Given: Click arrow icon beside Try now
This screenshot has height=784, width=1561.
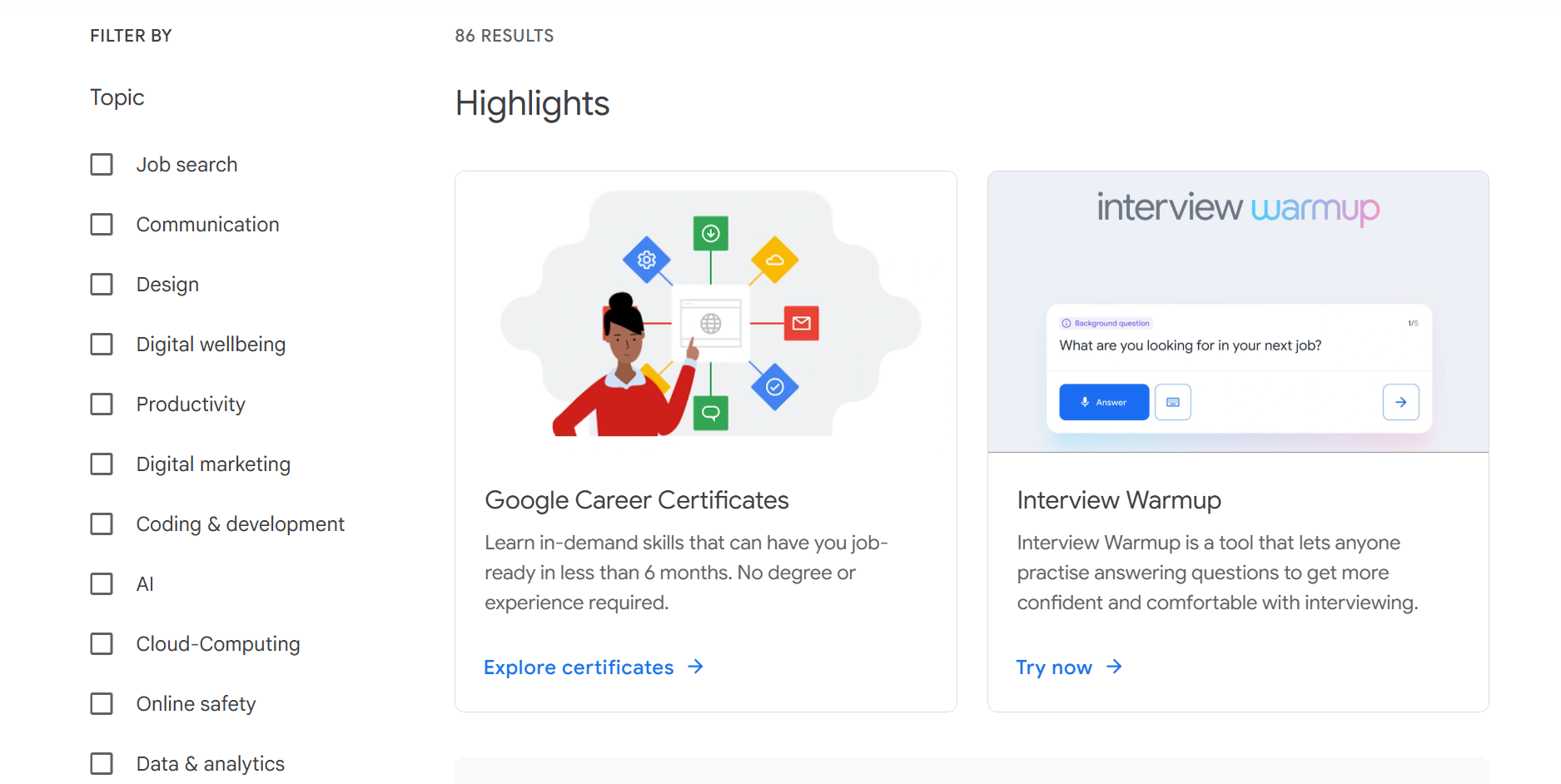Looking at the screenshot, I should click(1115, 667).
